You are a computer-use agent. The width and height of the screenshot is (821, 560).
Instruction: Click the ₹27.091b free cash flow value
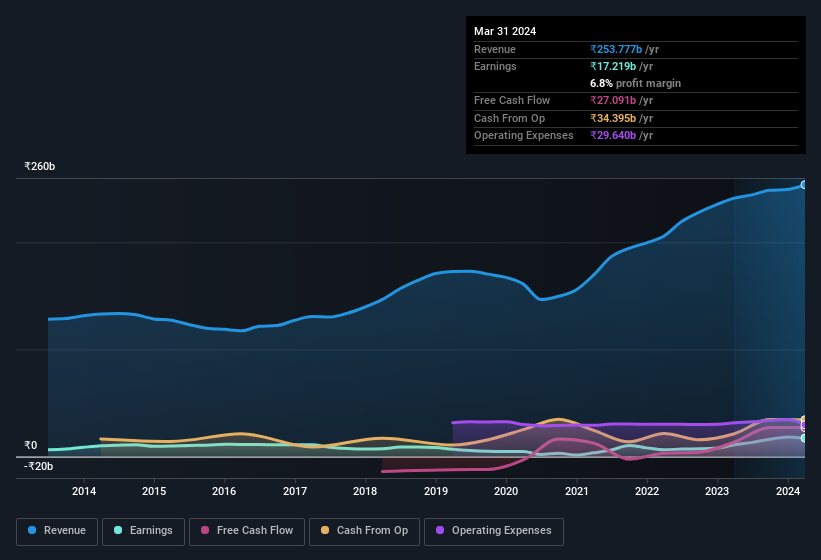[x=613, y=100]
